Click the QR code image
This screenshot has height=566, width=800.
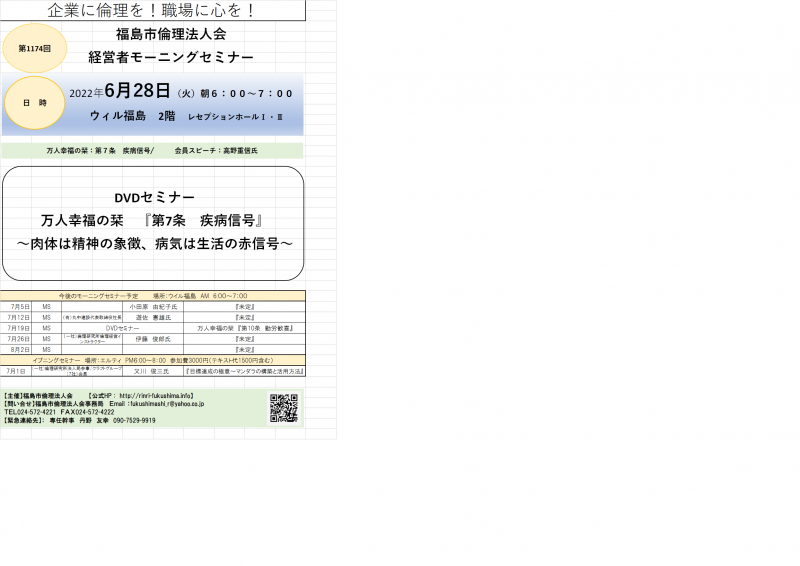[284, 408]
